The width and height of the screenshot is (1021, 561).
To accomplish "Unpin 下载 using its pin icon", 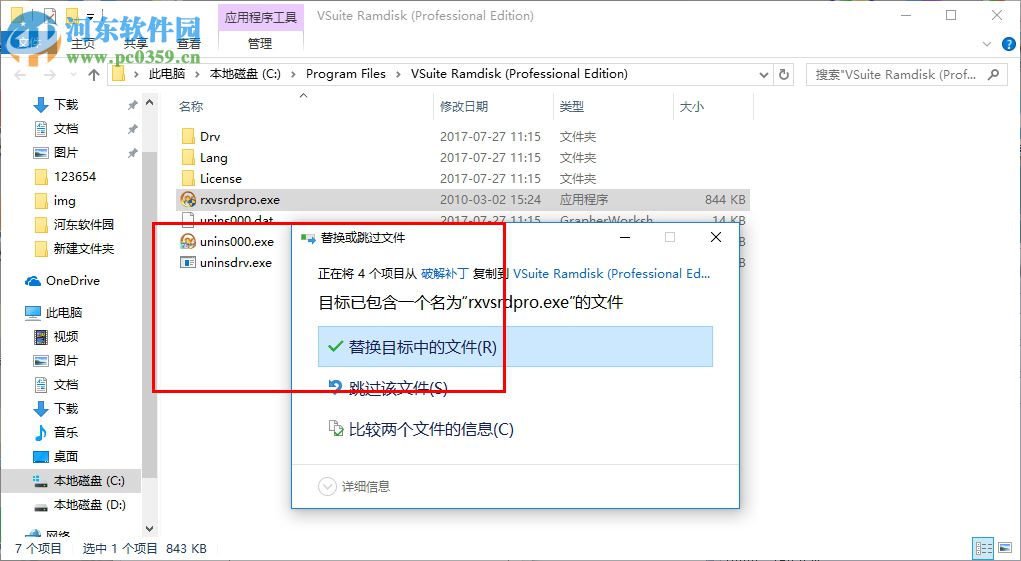I will 132,105.
